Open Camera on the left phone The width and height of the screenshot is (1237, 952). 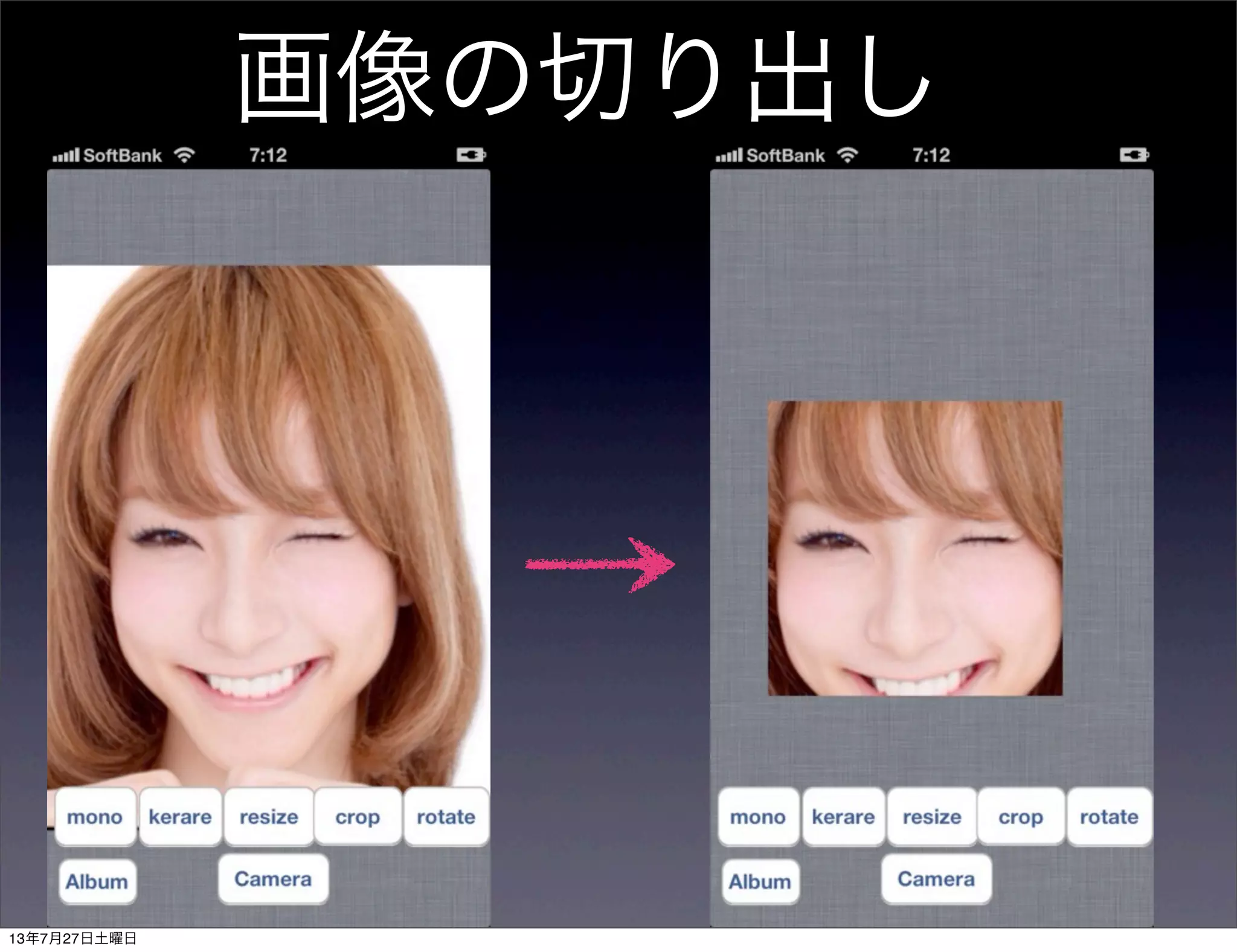click(273, 879)
